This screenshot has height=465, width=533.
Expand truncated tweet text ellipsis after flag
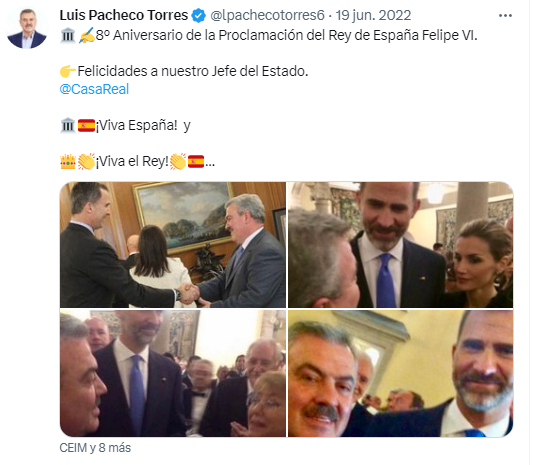[210, 163]
